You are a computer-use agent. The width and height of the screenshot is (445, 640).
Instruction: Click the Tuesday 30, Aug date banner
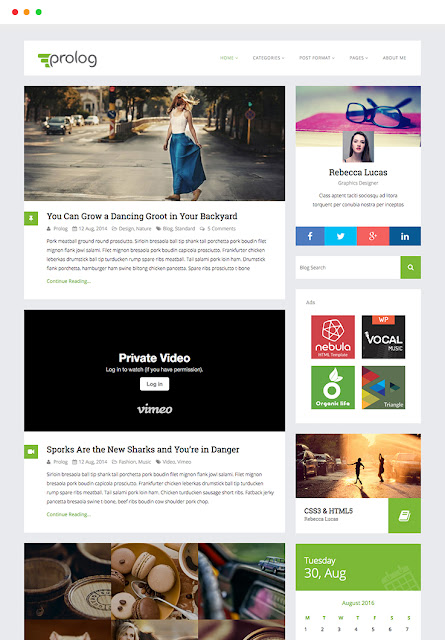tap(358, 567)
